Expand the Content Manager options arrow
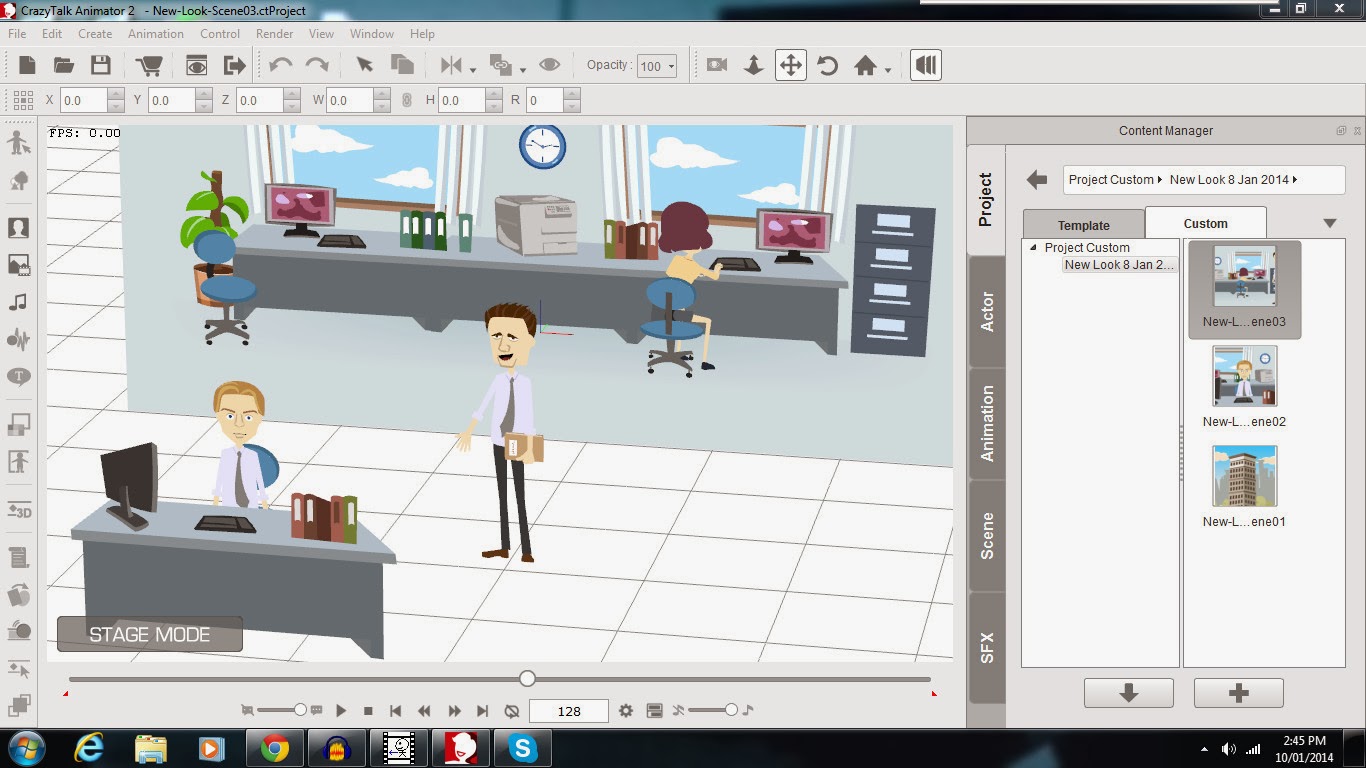 pos(1330,223)
